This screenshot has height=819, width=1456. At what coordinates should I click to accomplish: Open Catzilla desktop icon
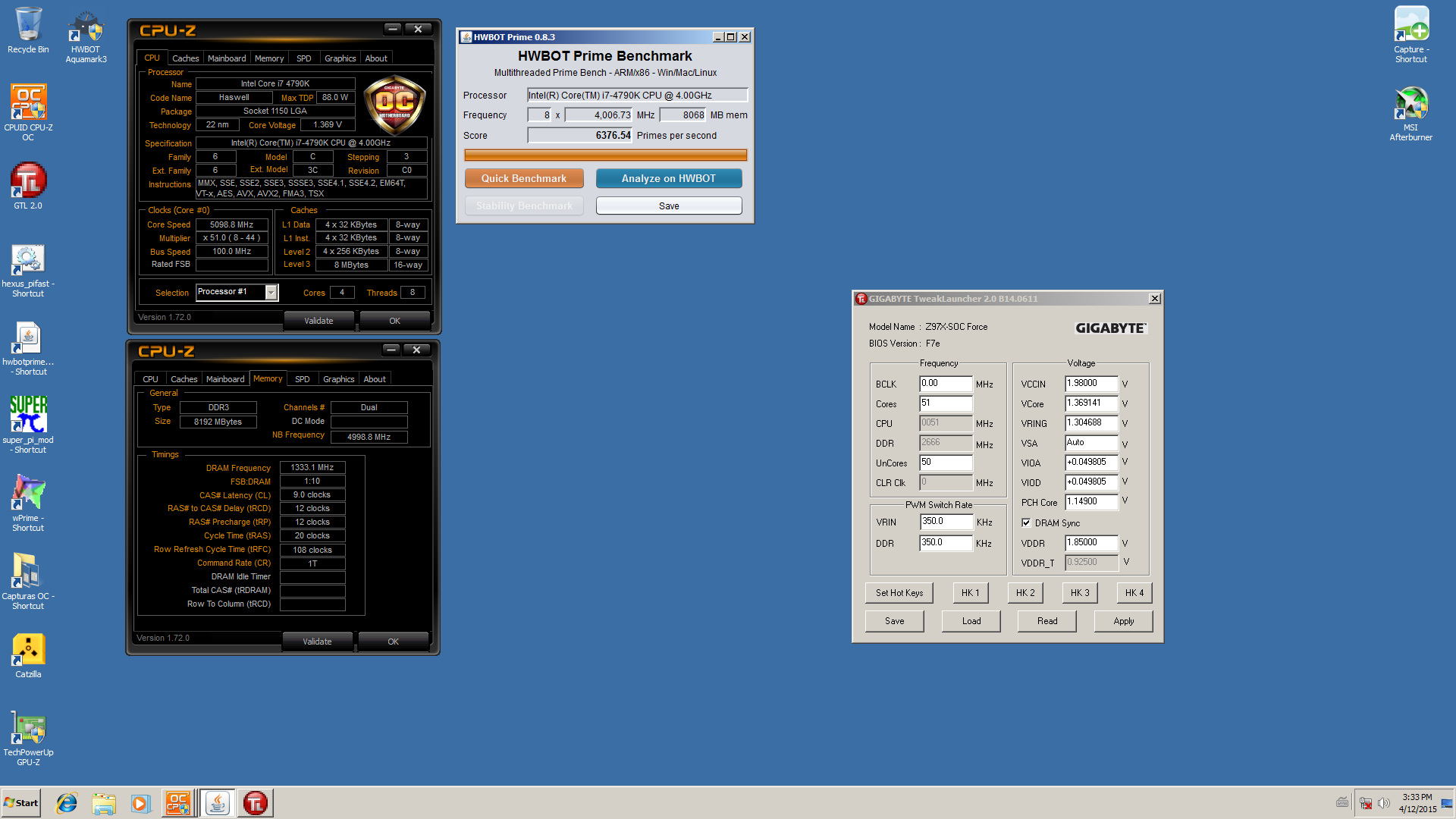tap(28, 656)
